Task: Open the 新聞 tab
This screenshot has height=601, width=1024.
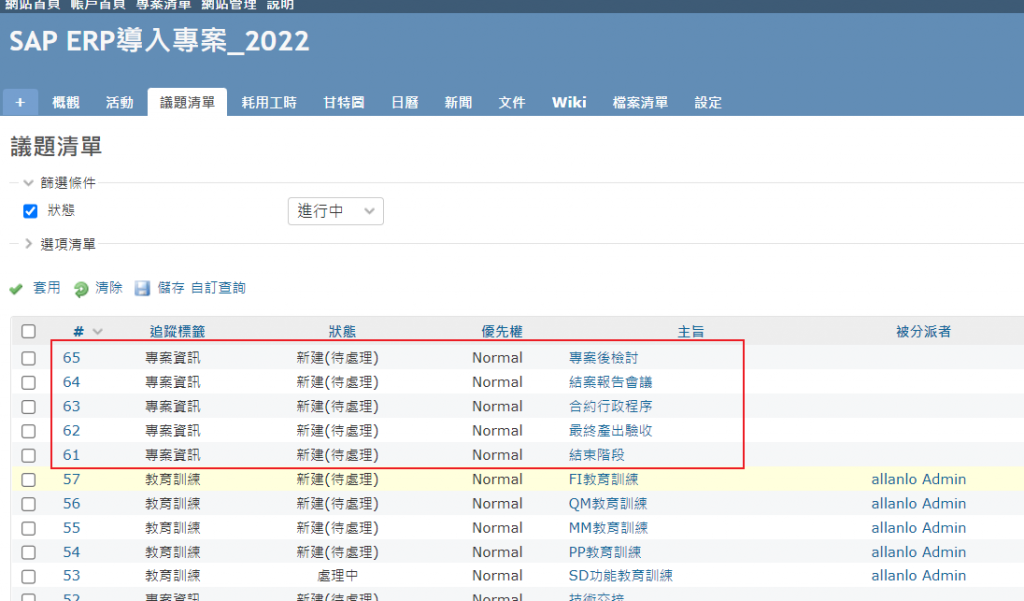Action: (x=458, y=103)
